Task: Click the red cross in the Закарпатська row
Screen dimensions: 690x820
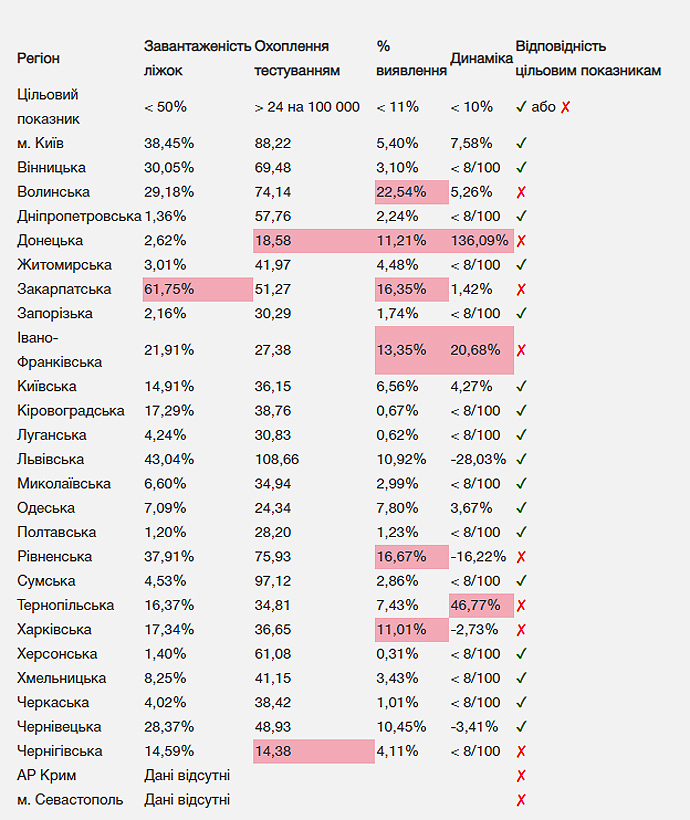Action: tap(521, 290)
